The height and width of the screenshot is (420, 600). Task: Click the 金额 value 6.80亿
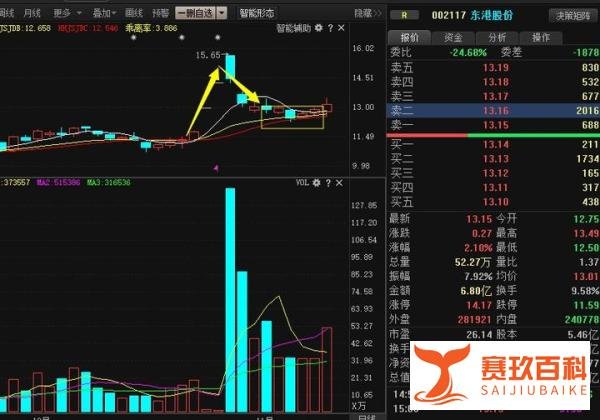(x=476, y=291)
